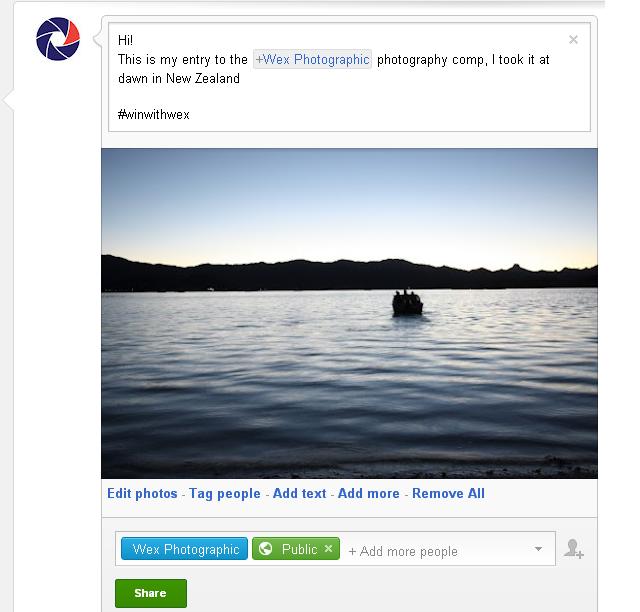Click the add person icon beside the audience field

574,548
